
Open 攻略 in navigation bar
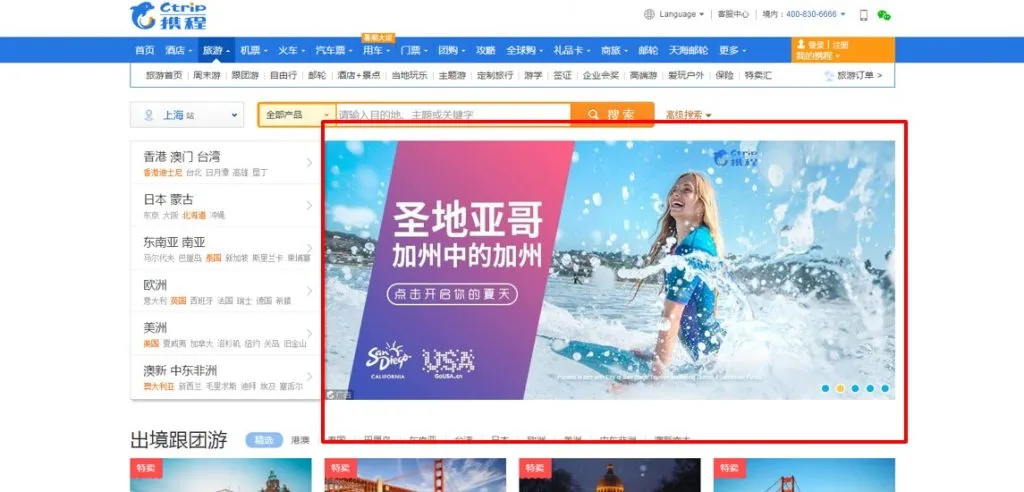click(x=485, y=50)
